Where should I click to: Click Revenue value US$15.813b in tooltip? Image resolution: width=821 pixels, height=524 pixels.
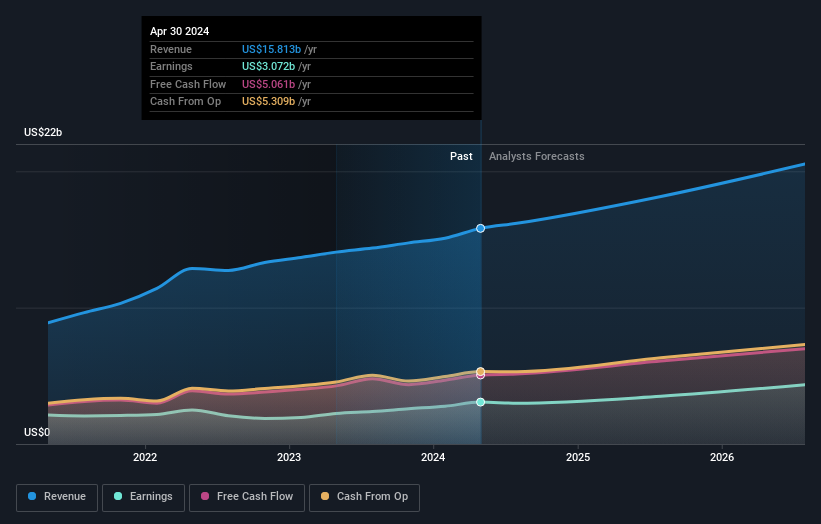(x=271, y=49)
